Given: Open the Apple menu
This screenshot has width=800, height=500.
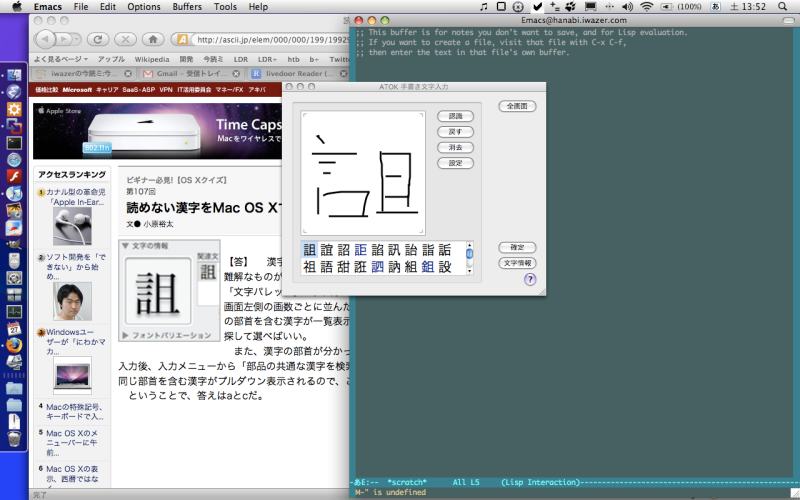Looking at the screenshot, I should click(16, 7).
